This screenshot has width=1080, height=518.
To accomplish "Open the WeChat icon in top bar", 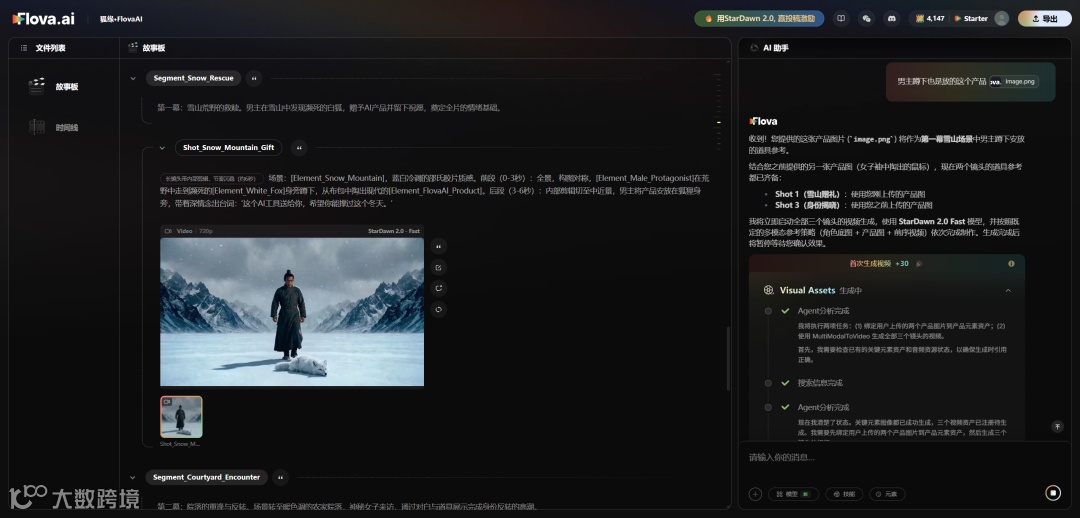I will pos(866,19).
